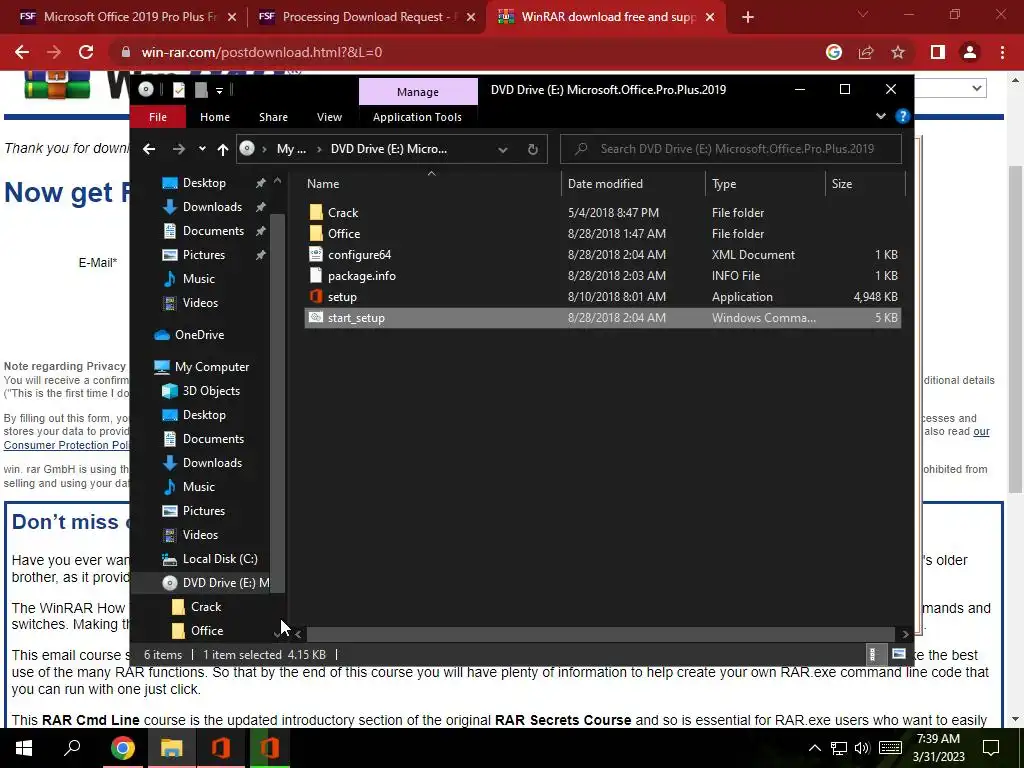1024x768 pixels.
Task: Open pinned Desktop in Quick access
Action: [x=204, y=183]
